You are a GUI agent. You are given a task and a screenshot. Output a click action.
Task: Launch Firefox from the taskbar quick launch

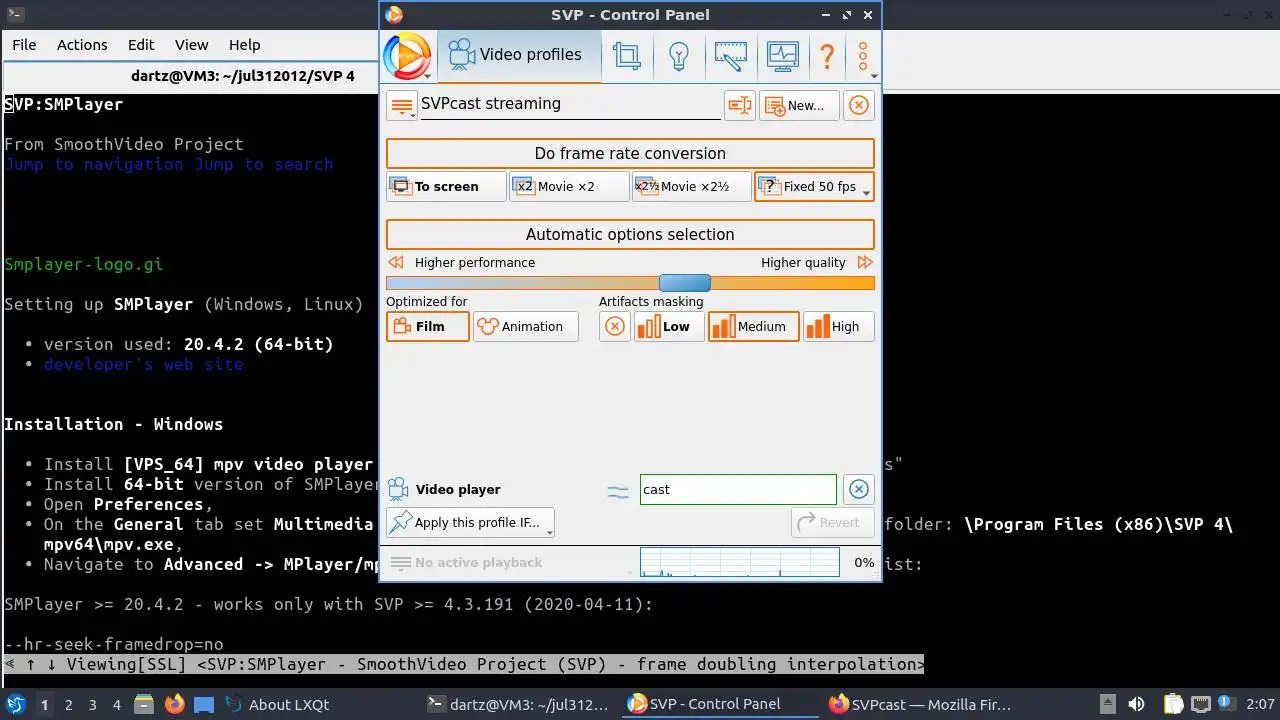[175, 704]
